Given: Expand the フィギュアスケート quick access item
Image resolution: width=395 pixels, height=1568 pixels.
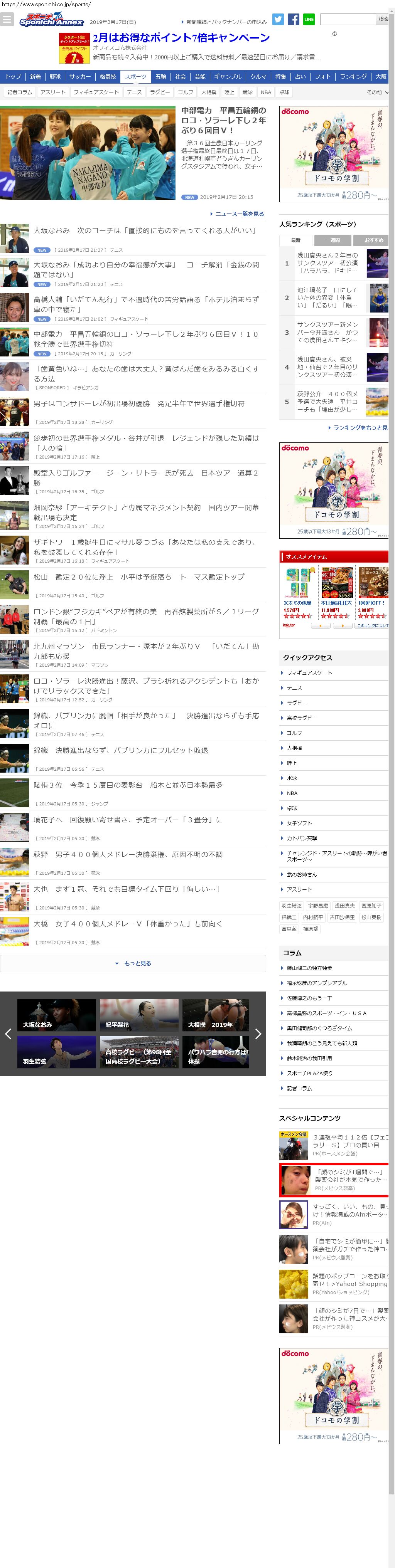Looking at the screenshot, I should point(310,672).
